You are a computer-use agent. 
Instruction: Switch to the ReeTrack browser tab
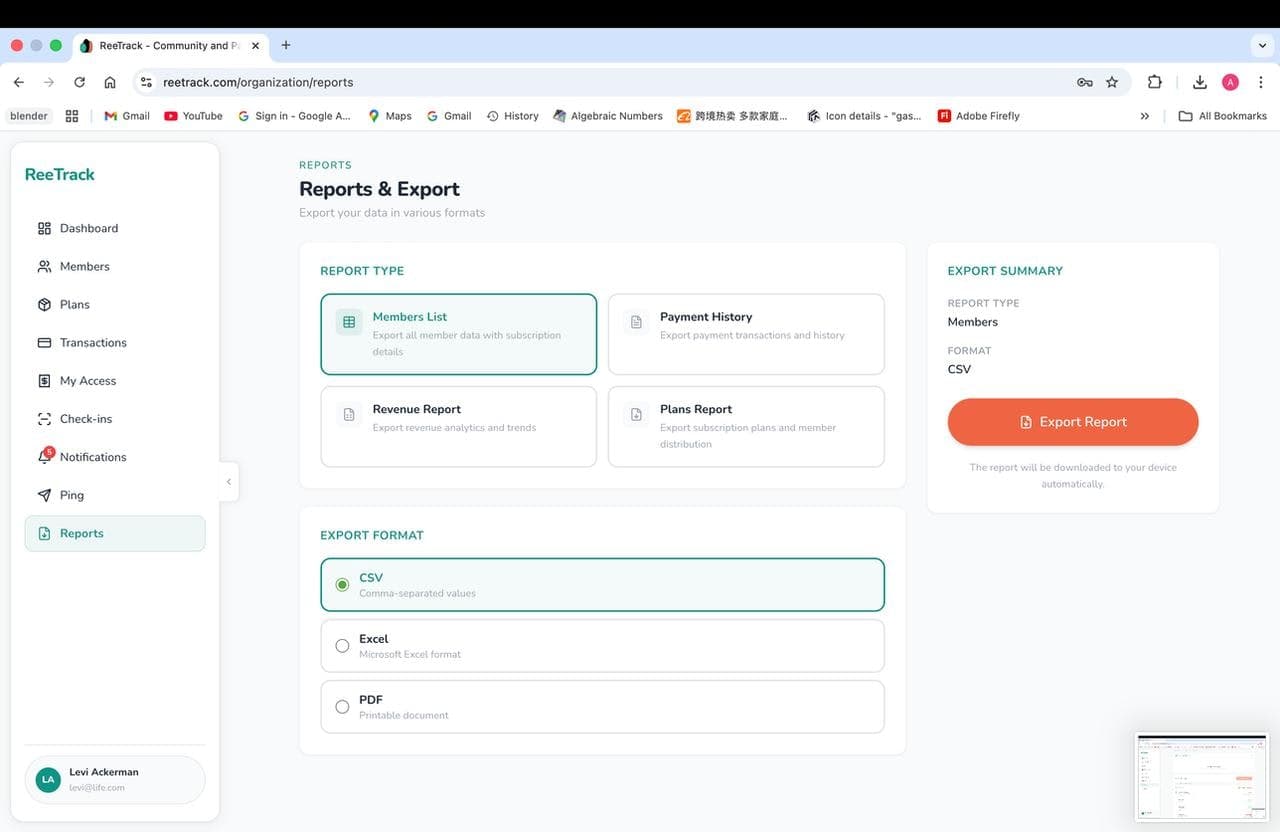pos(165,45)
